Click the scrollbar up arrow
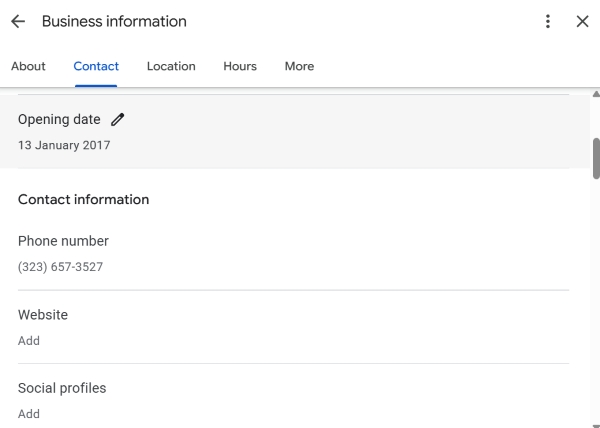Image resolution: width=600 pixels, height=428 pixels. pyautogui.click(x=596, y=94)
